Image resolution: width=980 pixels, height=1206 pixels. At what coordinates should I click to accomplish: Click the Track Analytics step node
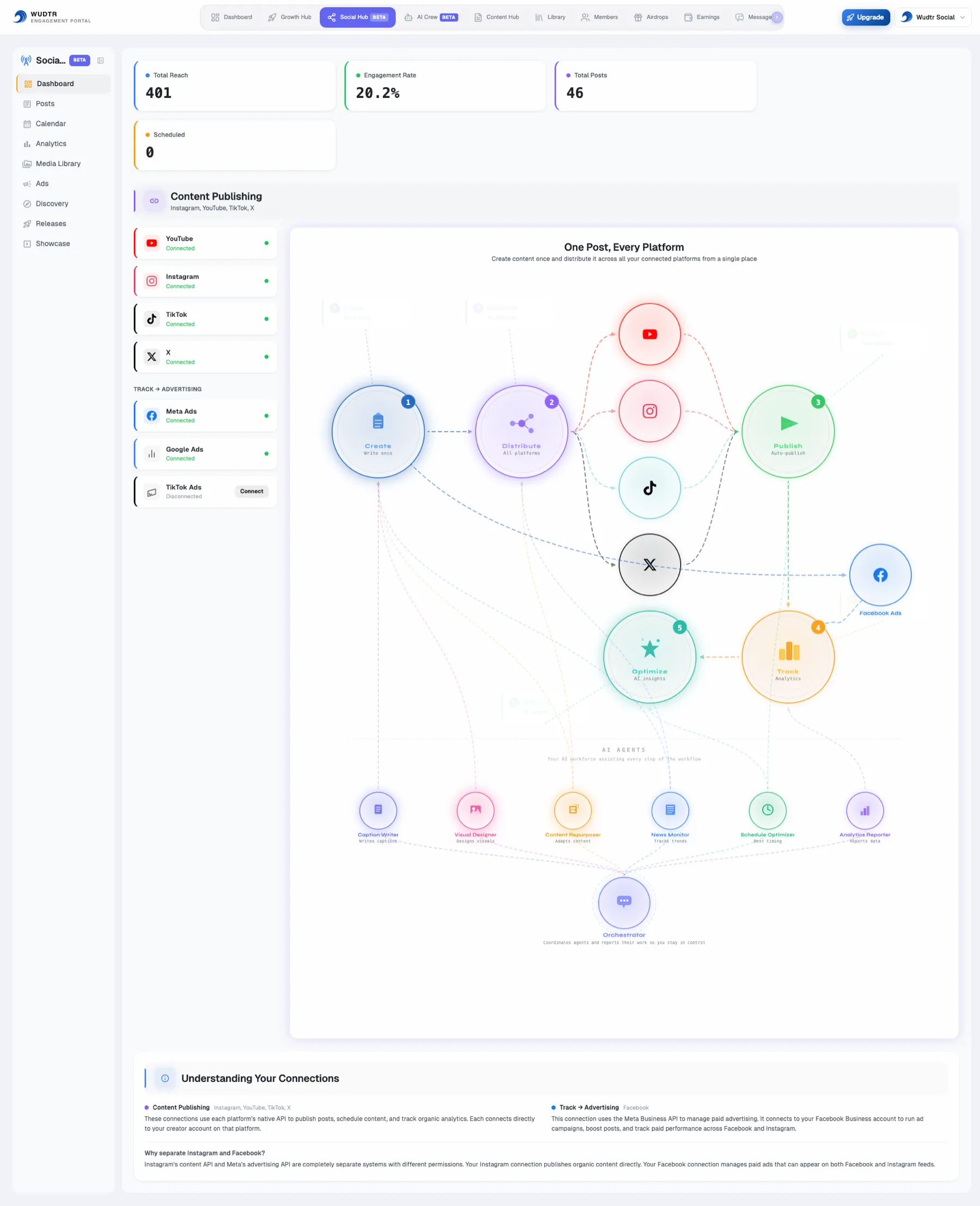tap(788, 657)
